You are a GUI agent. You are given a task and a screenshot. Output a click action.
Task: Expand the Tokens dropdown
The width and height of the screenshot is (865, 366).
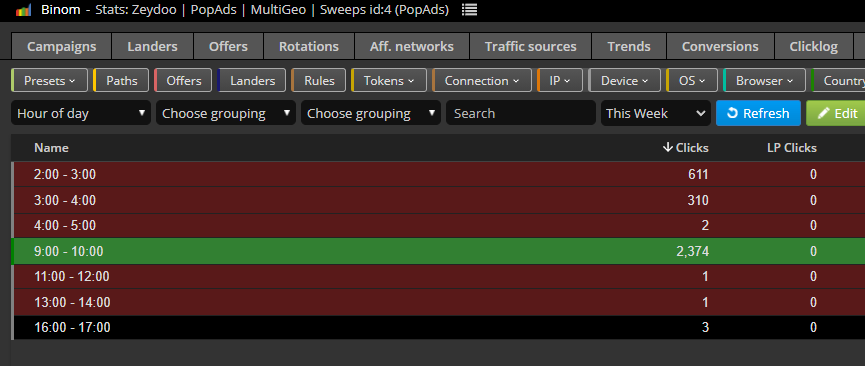point(389,81)
